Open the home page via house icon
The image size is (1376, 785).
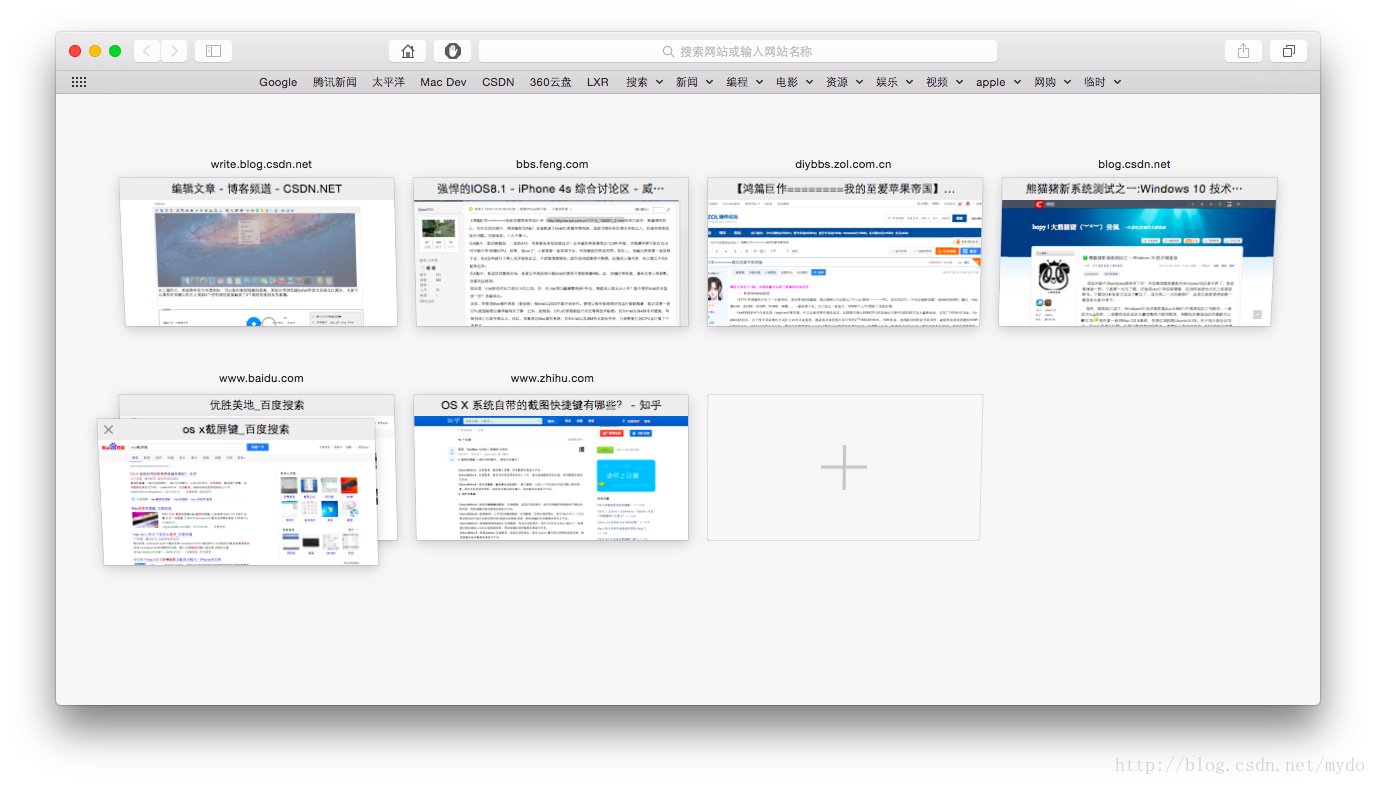pos(407,51)
